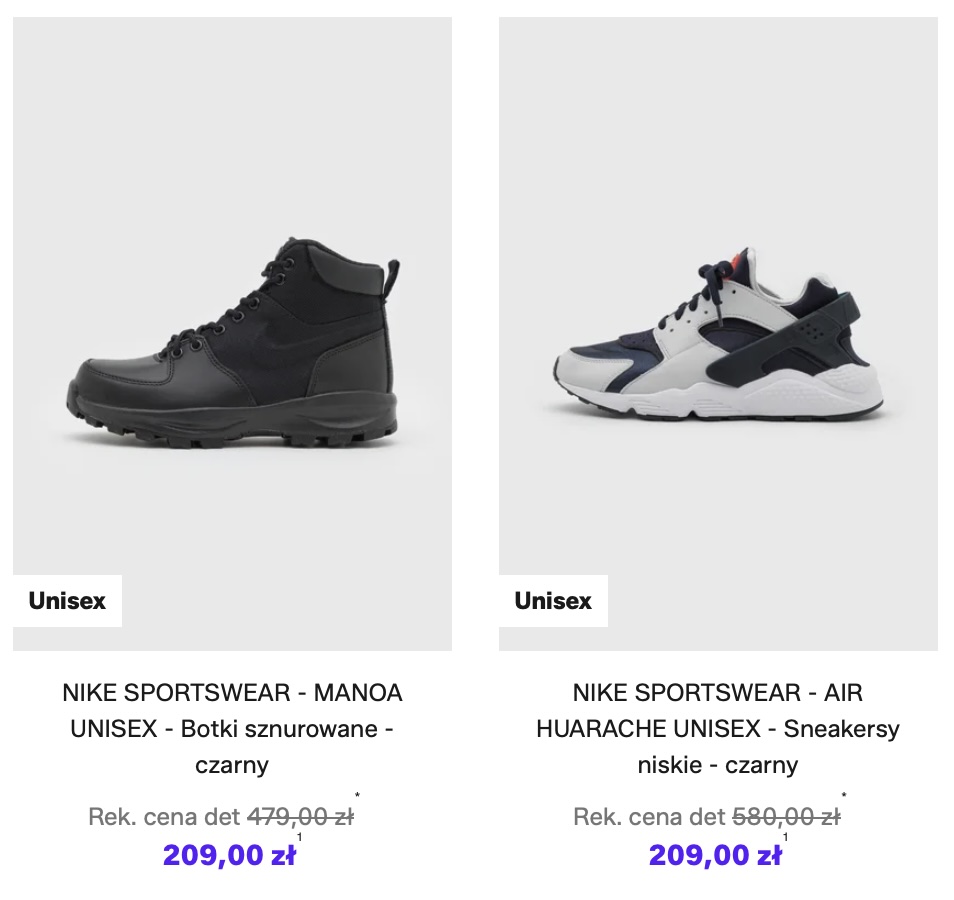Click "Botki sznurowane" in the Manoa title
The height and width of the screenshot is (900, 954).
(278, 729)
